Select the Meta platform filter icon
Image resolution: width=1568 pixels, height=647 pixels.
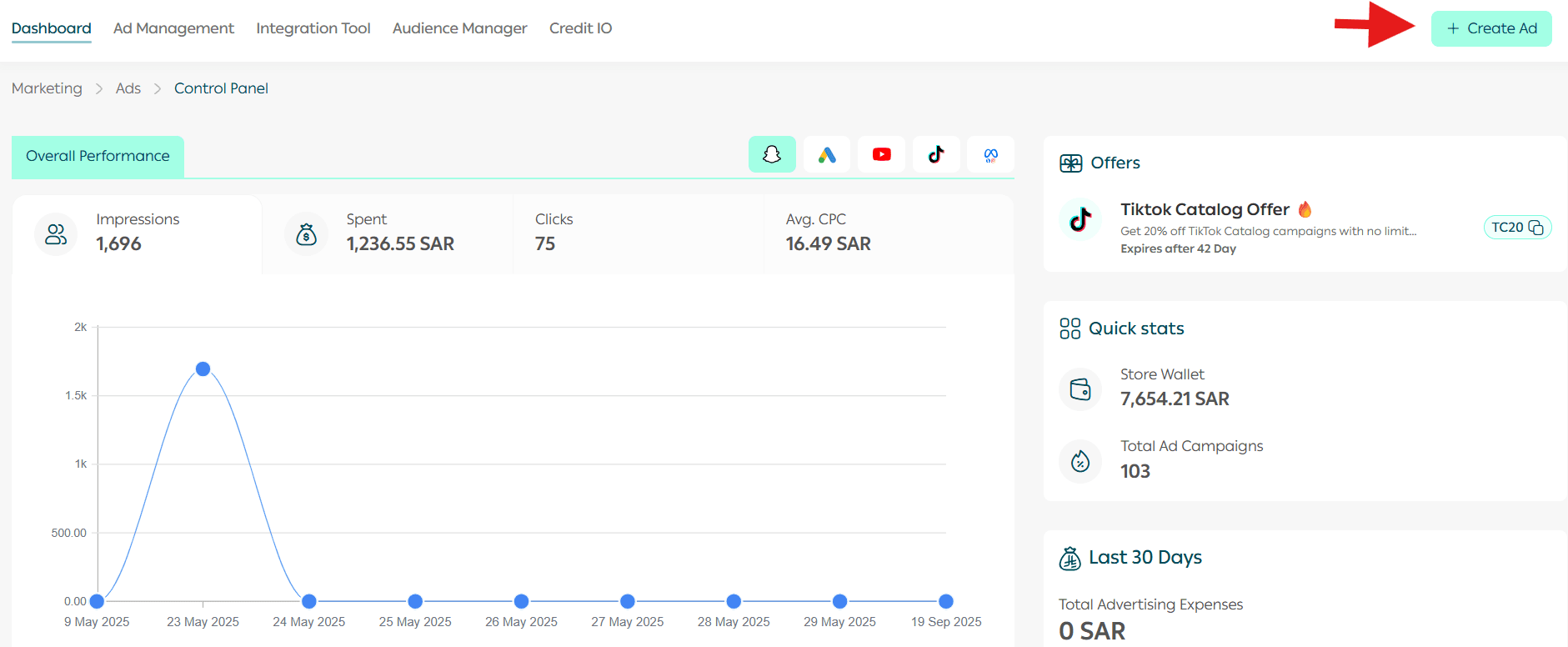pos(990,154)
